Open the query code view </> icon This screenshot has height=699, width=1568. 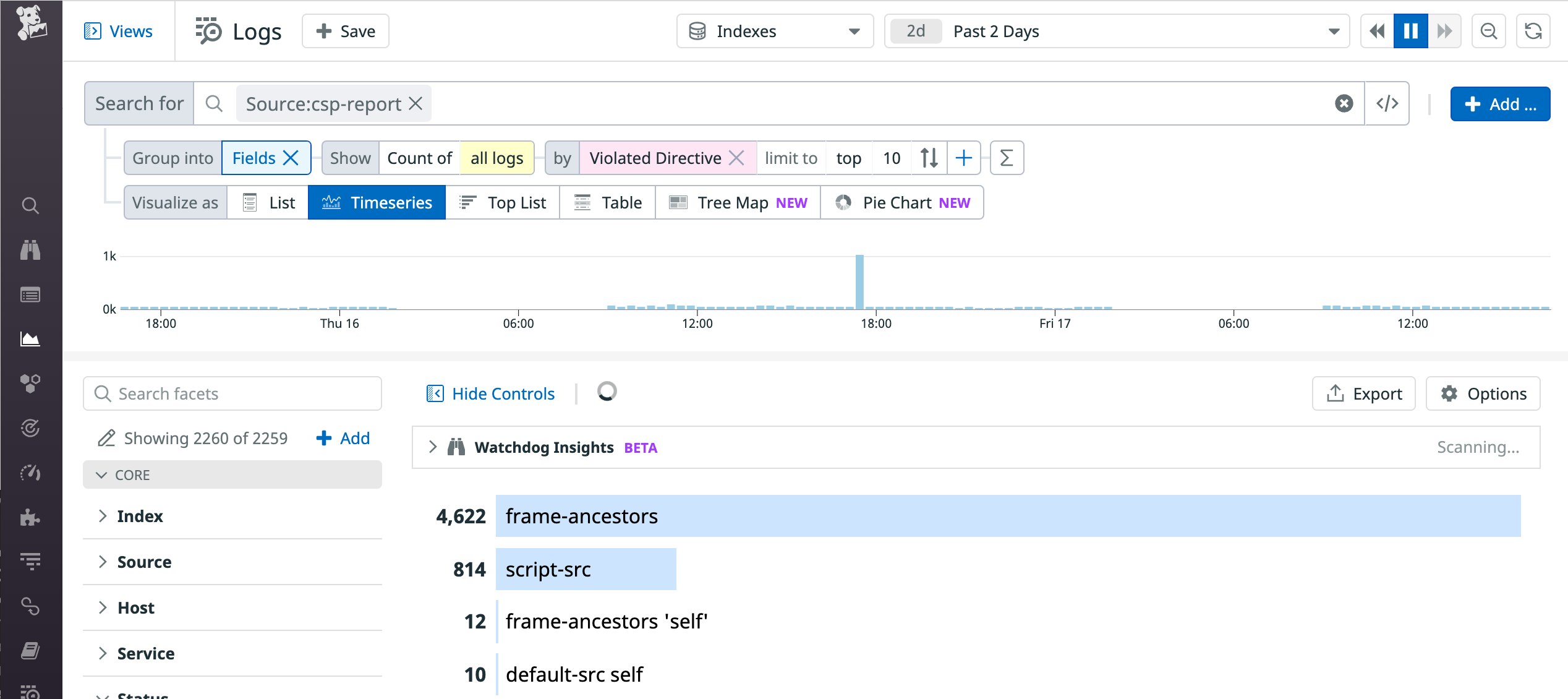(x=1387, y=103)
